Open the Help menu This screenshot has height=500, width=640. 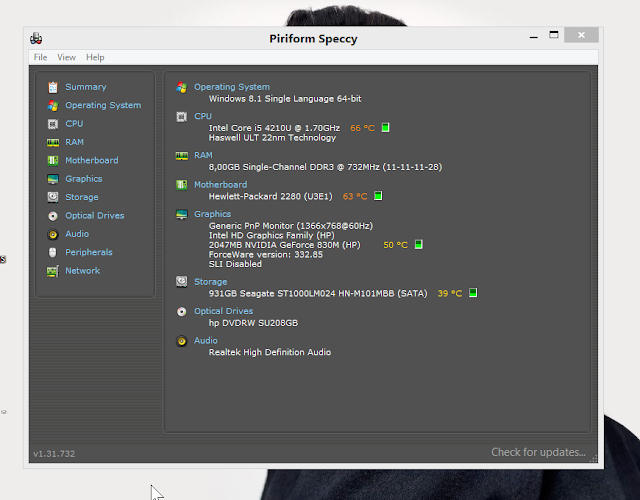click(x=95, y=58)
